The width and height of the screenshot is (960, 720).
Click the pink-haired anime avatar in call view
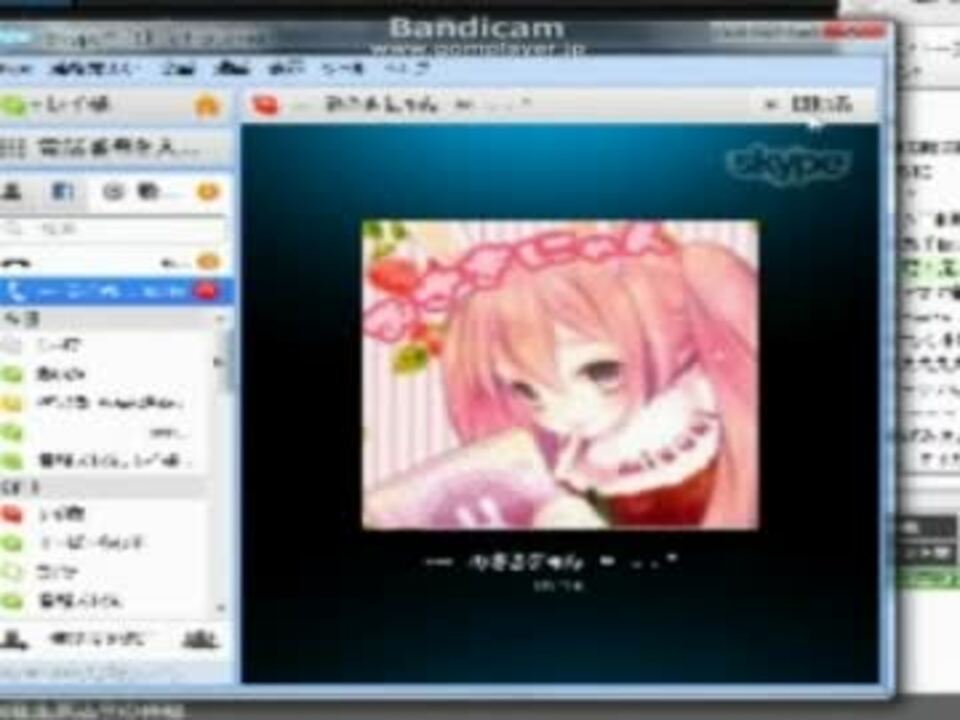(560, 374)
